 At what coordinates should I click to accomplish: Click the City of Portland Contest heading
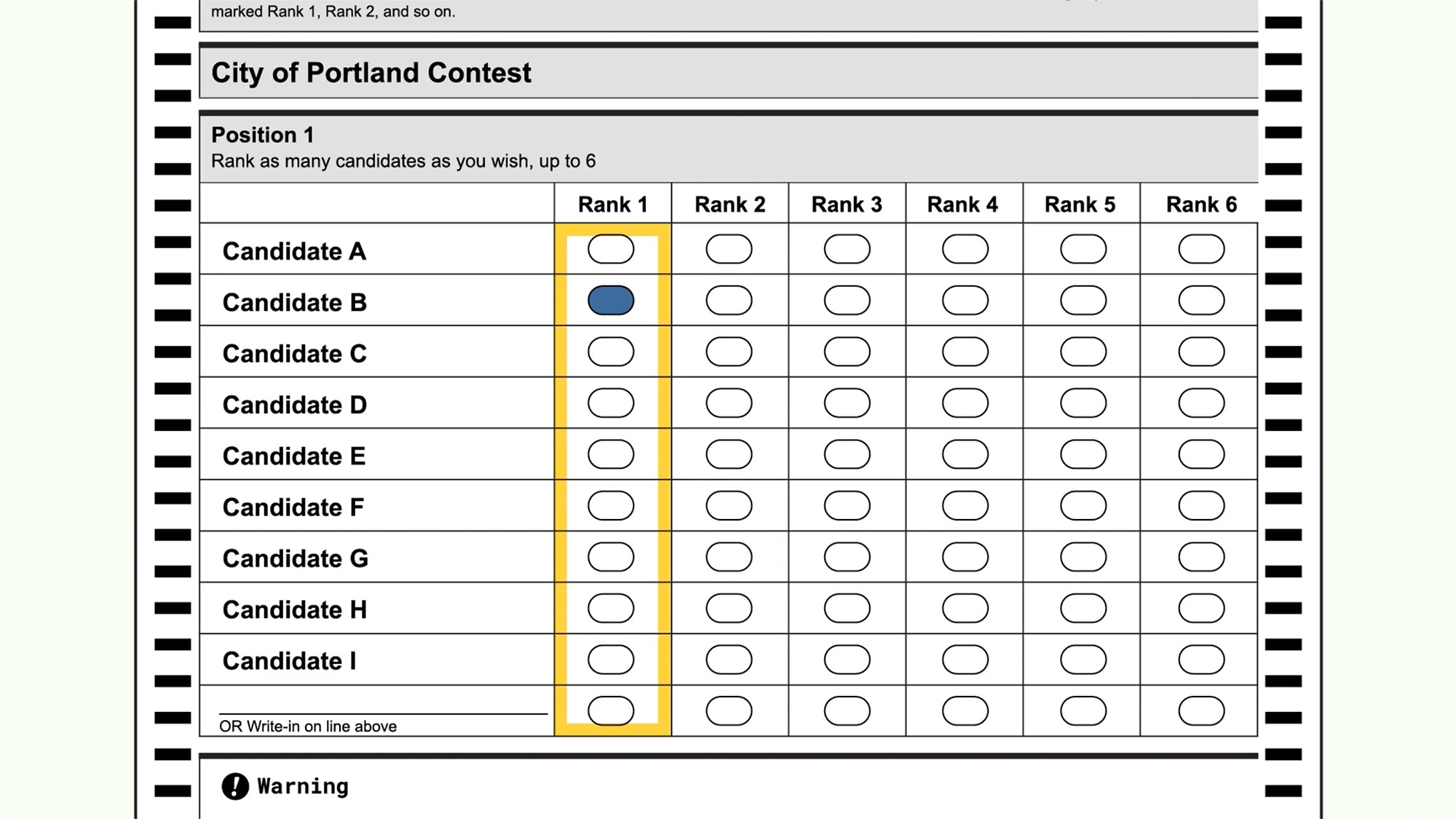pyautogui.click(x=371, y=73)
